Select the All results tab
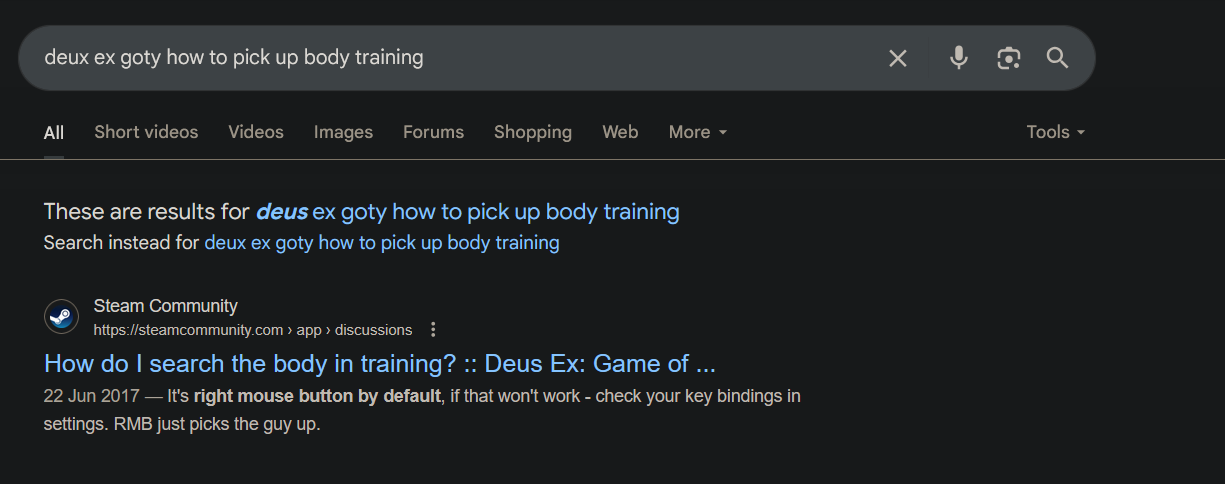The image size is (1225, 484). [x=54, y=133]
